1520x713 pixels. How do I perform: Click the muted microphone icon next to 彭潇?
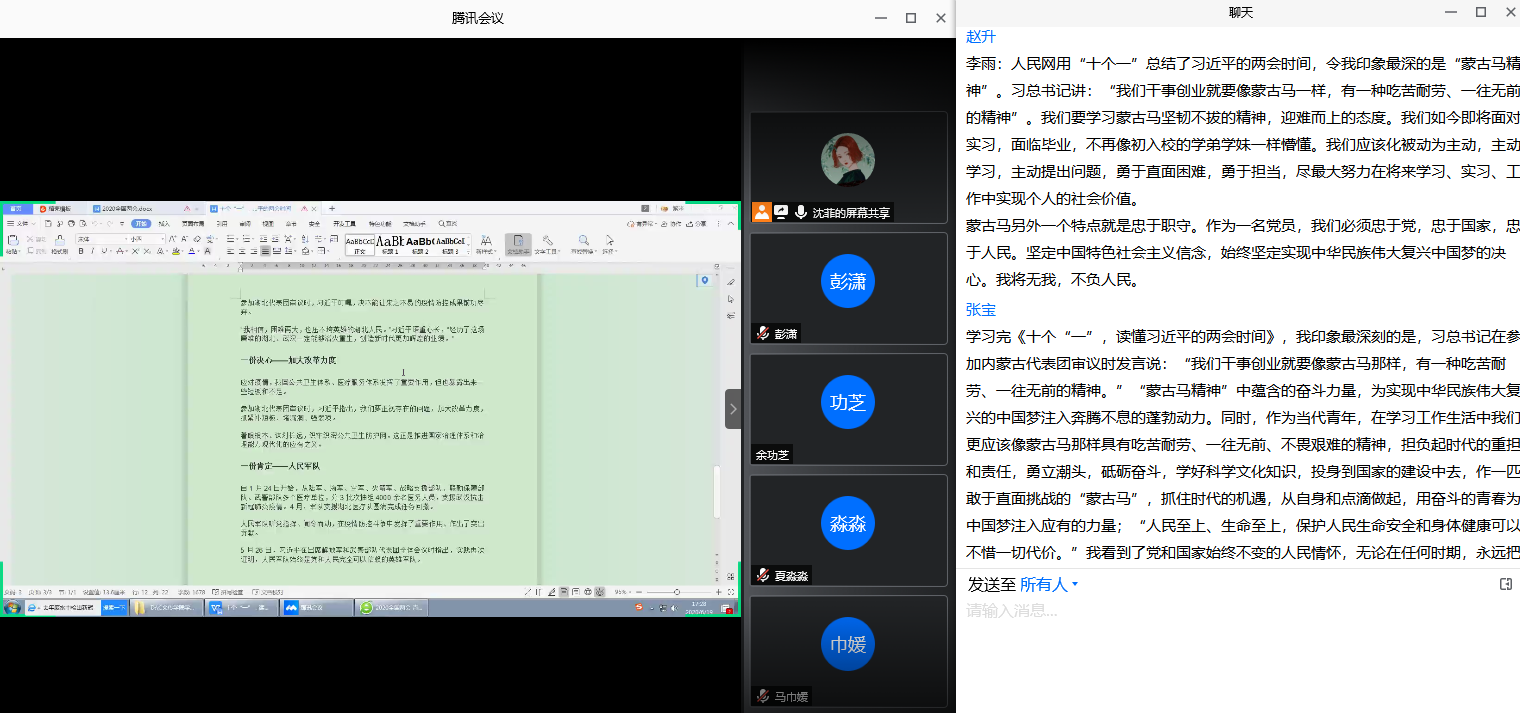coord(762,334)
